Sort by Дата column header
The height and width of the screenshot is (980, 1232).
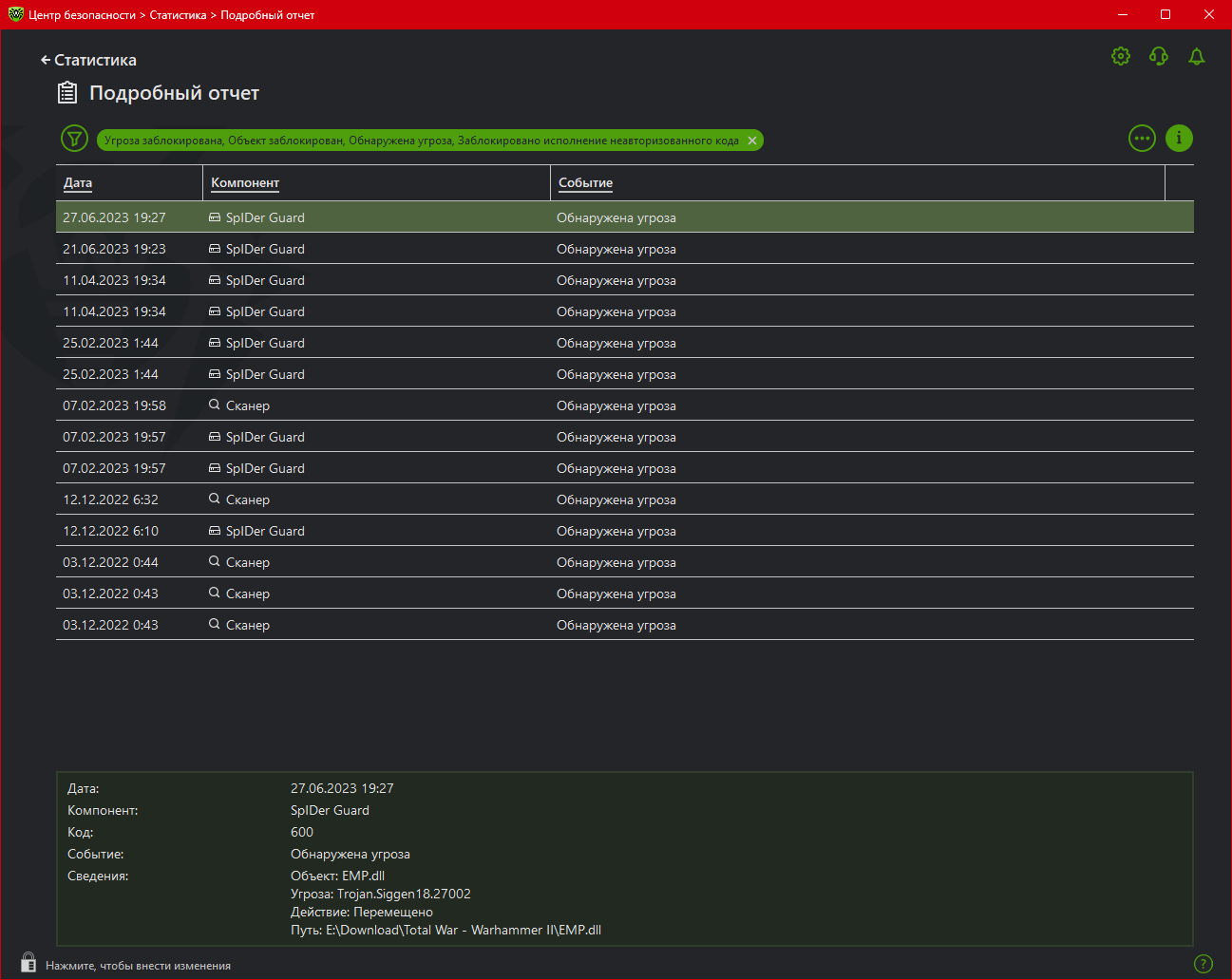pyautogui.click(x=78, y=182)
